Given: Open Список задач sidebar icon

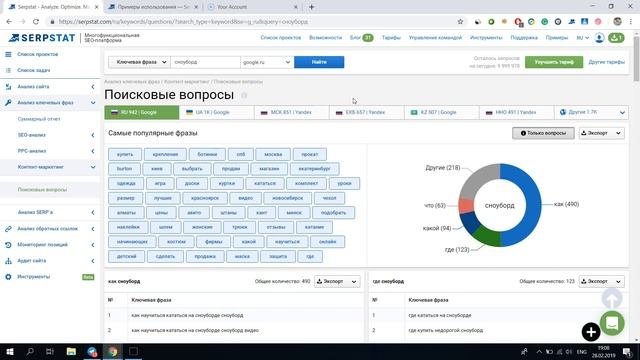Looking at the screenshot, I should coord(8,70).
